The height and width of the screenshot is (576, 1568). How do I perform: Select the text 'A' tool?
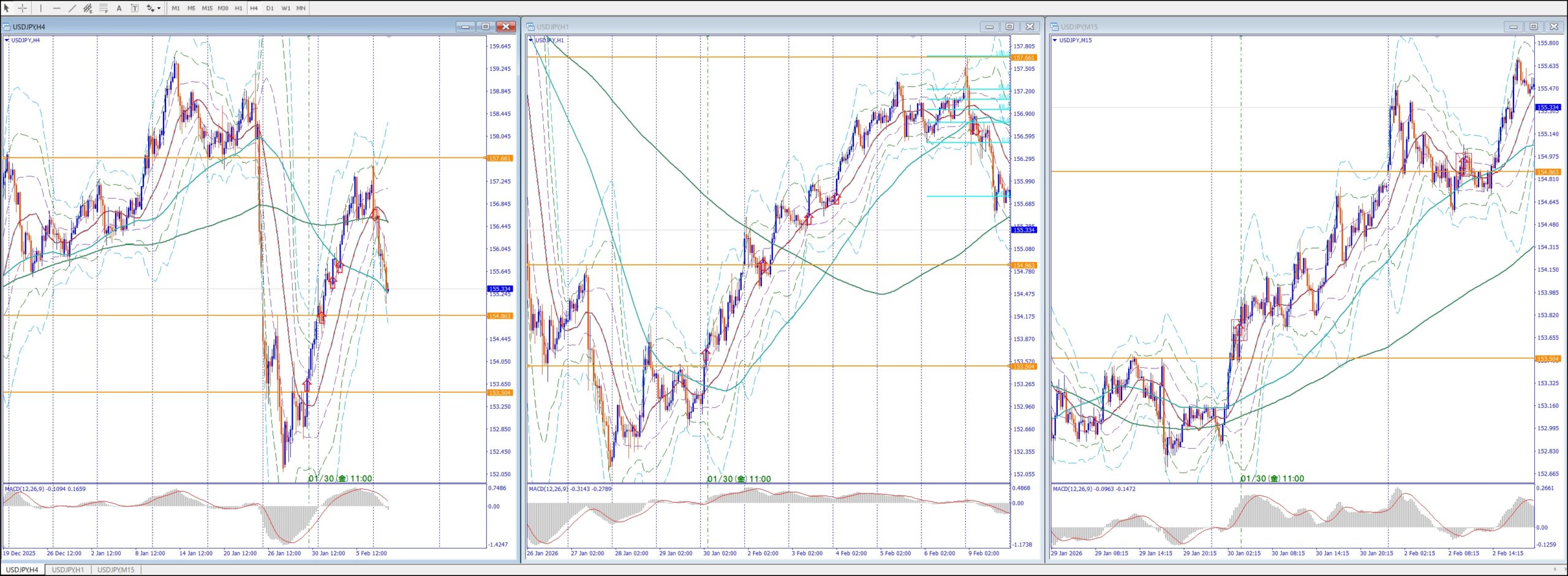[x=119, y=8]
